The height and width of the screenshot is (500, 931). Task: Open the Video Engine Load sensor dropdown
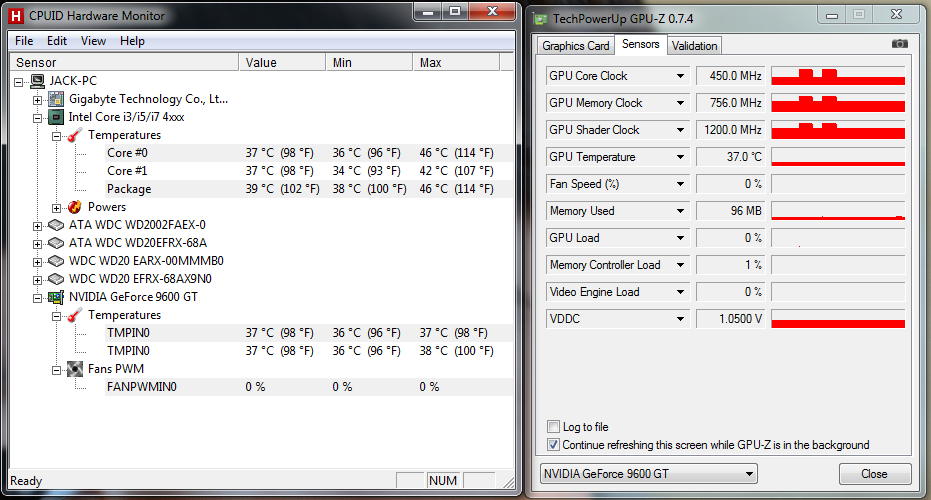click(x=680, y=292)
